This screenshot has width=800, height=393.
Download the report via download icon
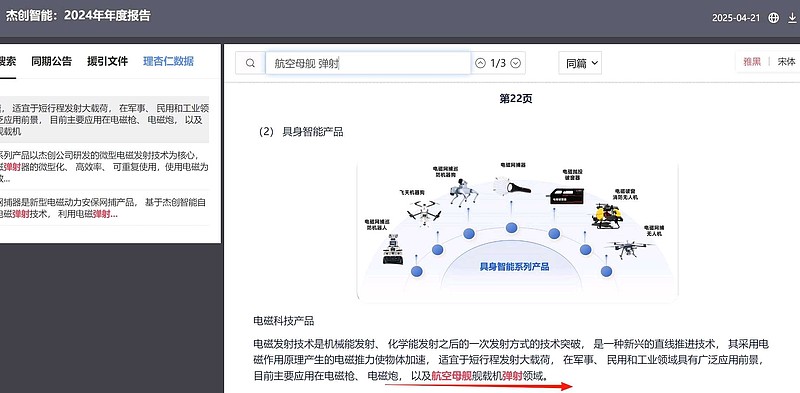pos(792,18)
